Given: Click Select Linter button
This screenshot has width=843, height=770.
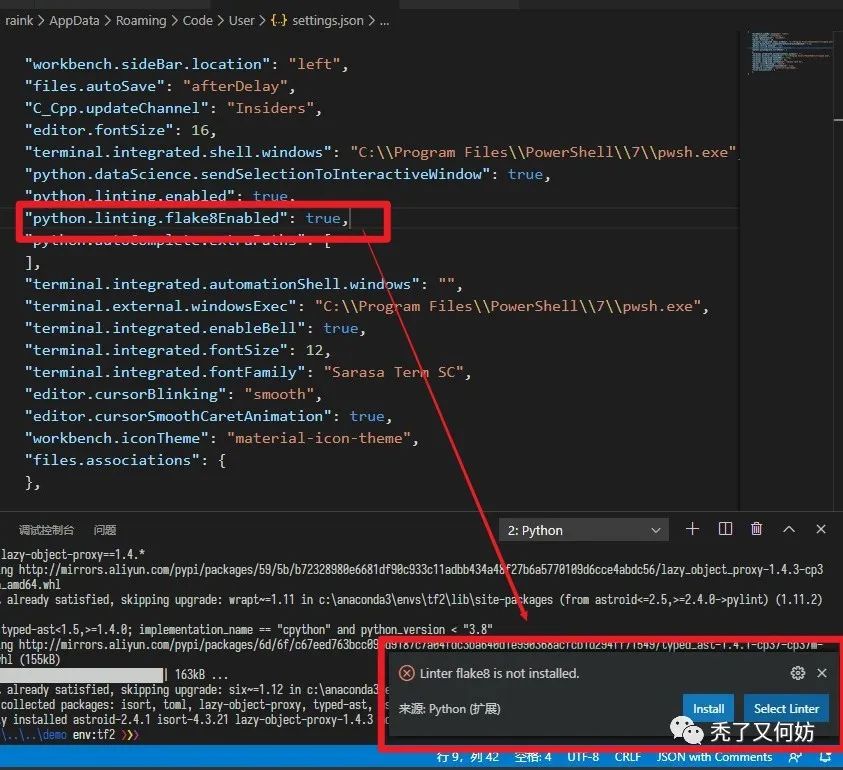Looking at the screenshot, I should point(786,709).
